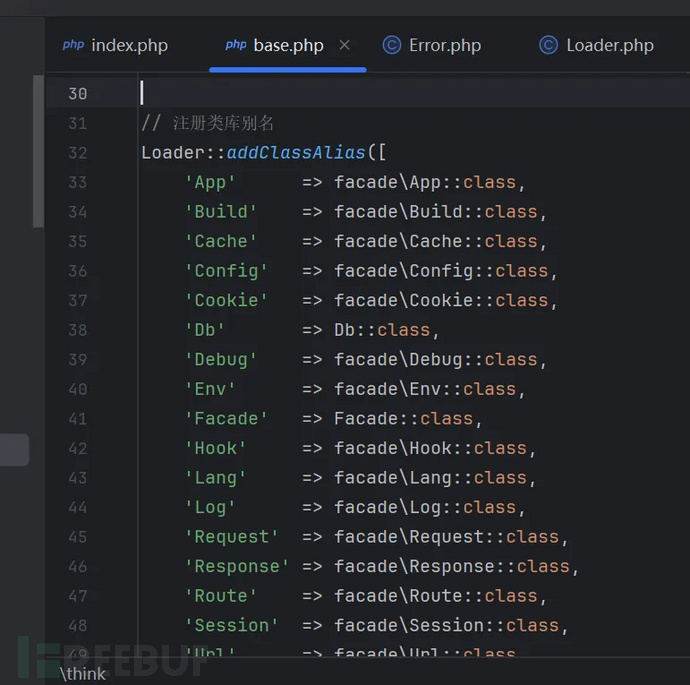The width and height of the screenshot is (690, 685).
Task: Click line number 38 in the gutter
Action: click(x=77, y=330)
